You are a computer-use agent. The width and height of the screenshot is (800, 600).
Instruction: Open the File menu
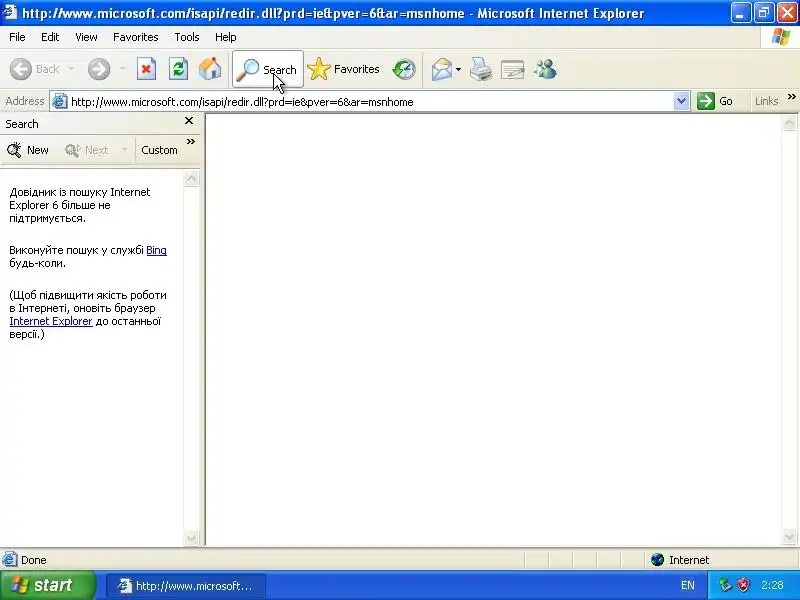point(17,37)
